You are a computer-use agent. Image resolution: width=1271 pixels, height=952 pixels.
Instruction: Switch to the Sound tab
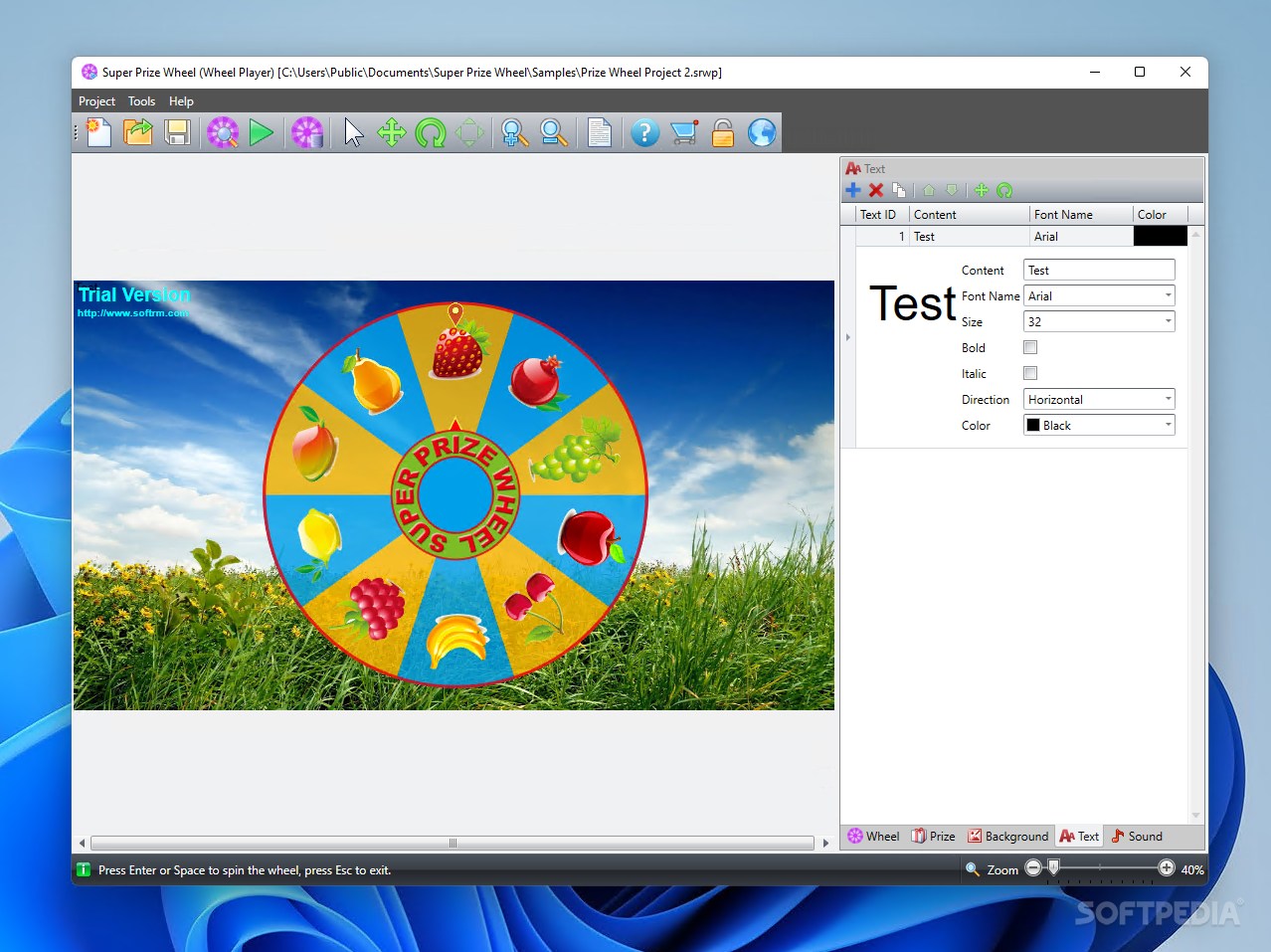pos(1137,837)
